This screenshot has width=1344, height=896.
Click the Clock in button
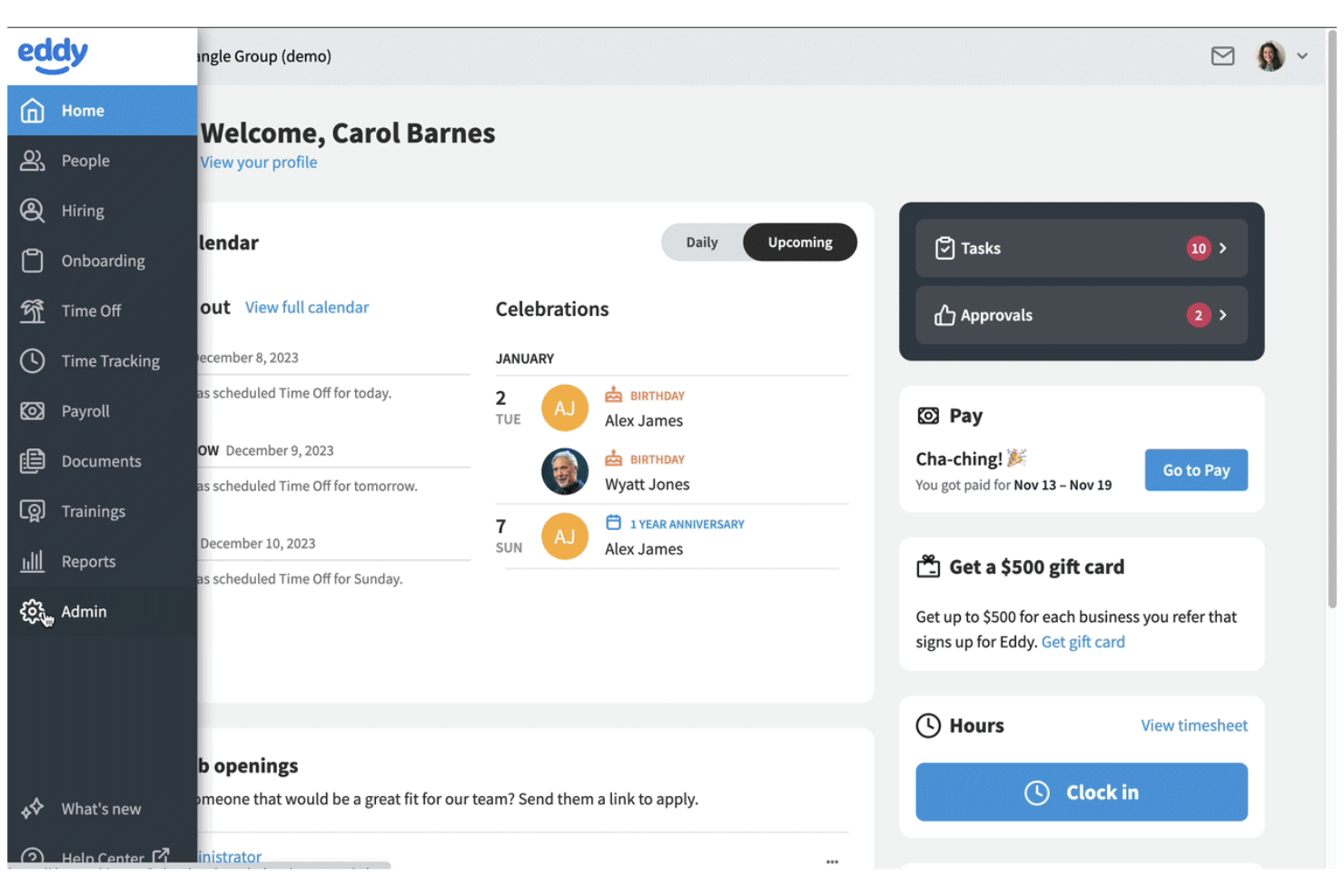1081,792
